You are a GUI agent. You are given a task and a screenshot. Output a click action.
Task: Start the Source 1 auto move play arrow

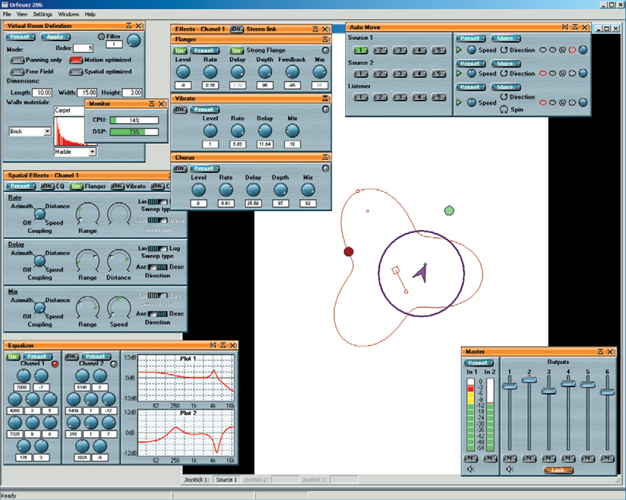click(459, 50)
